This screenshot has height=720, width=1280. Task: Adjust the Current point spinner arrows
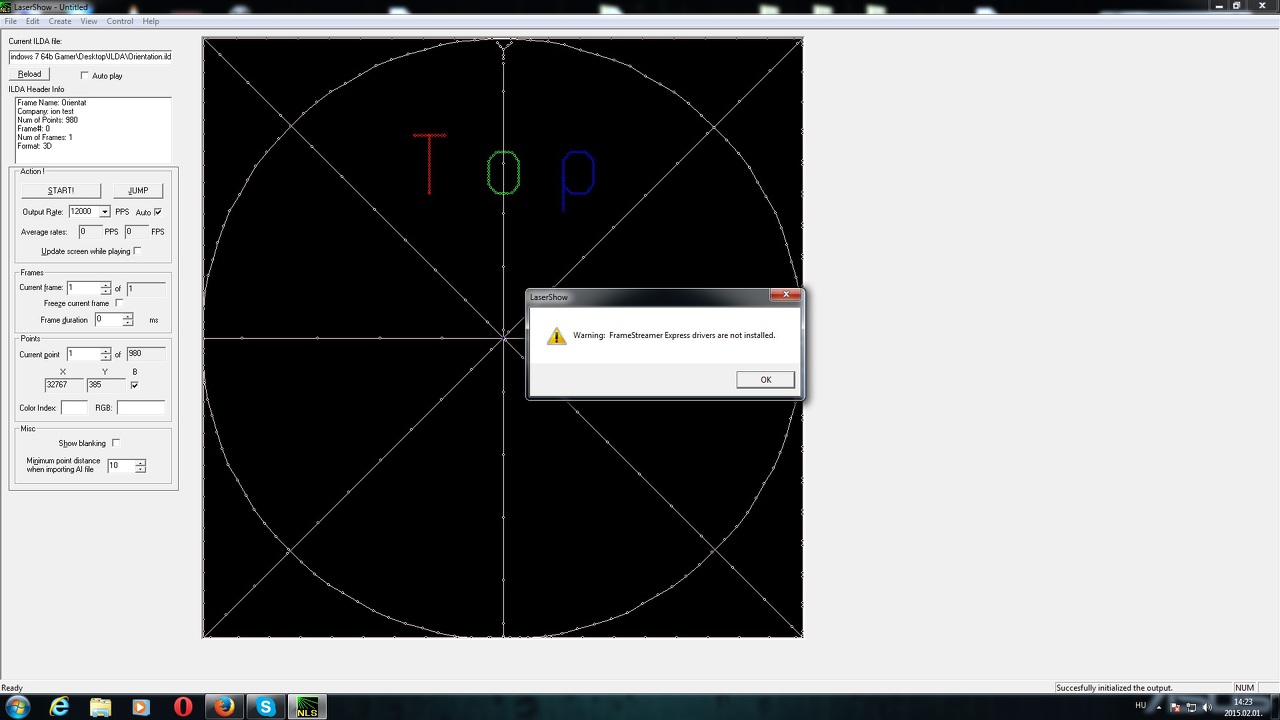click(x=106, y=354)
